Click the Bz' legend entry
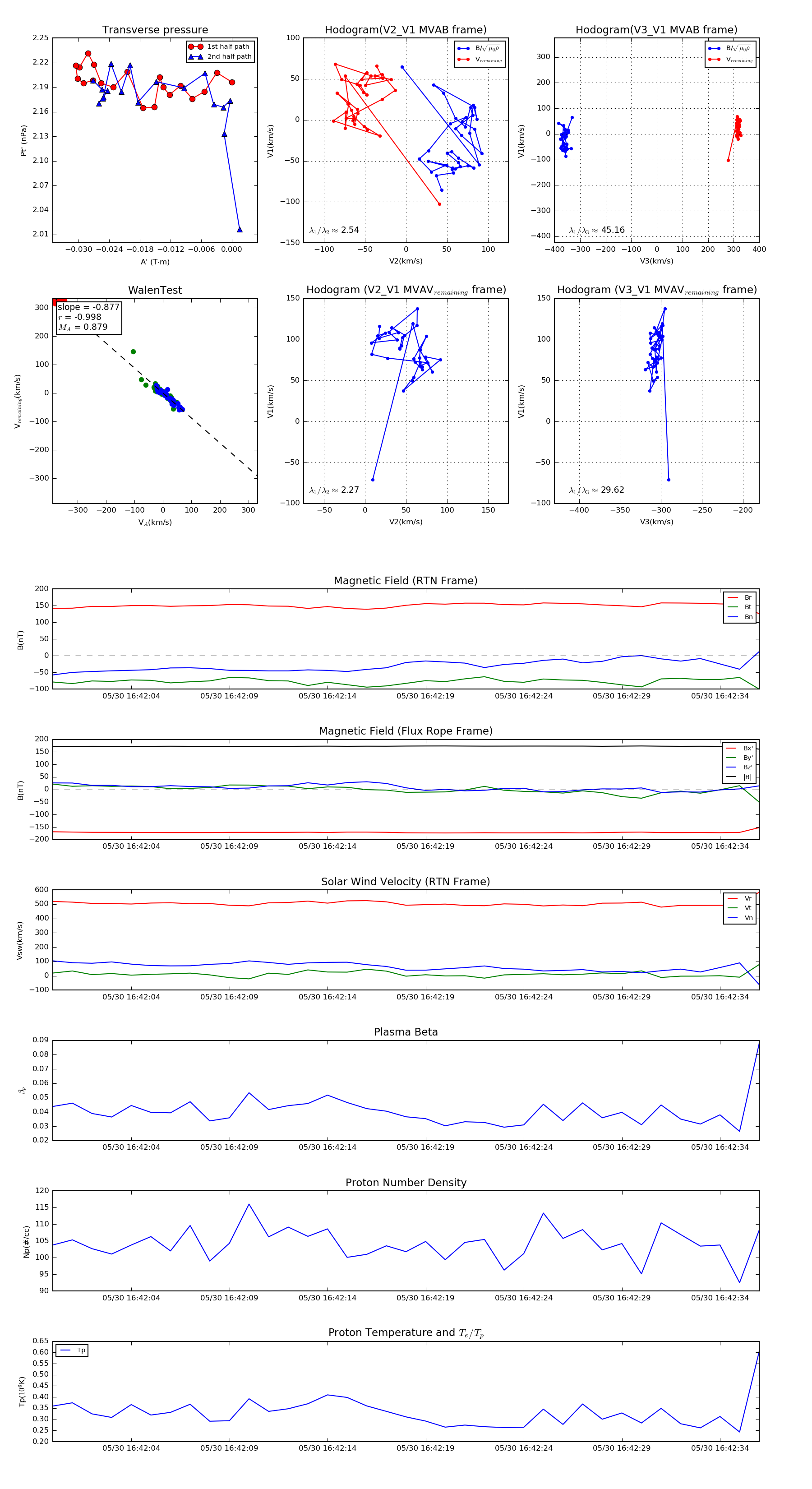This screenshot has height=1489, width=812. (x=740, y=767)
